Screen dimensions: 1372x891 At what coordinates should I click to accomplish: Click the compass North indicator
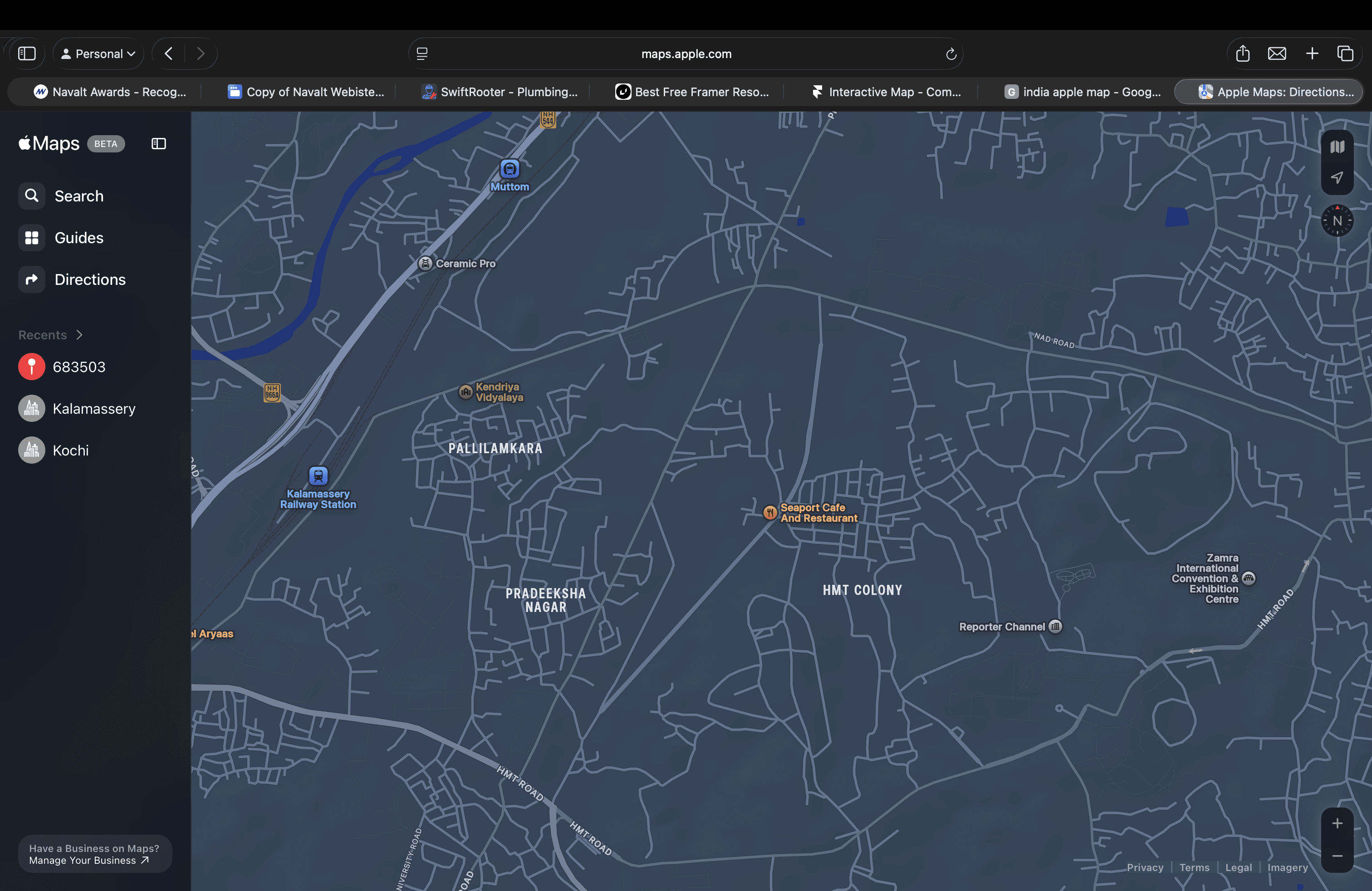(1337, 221)
